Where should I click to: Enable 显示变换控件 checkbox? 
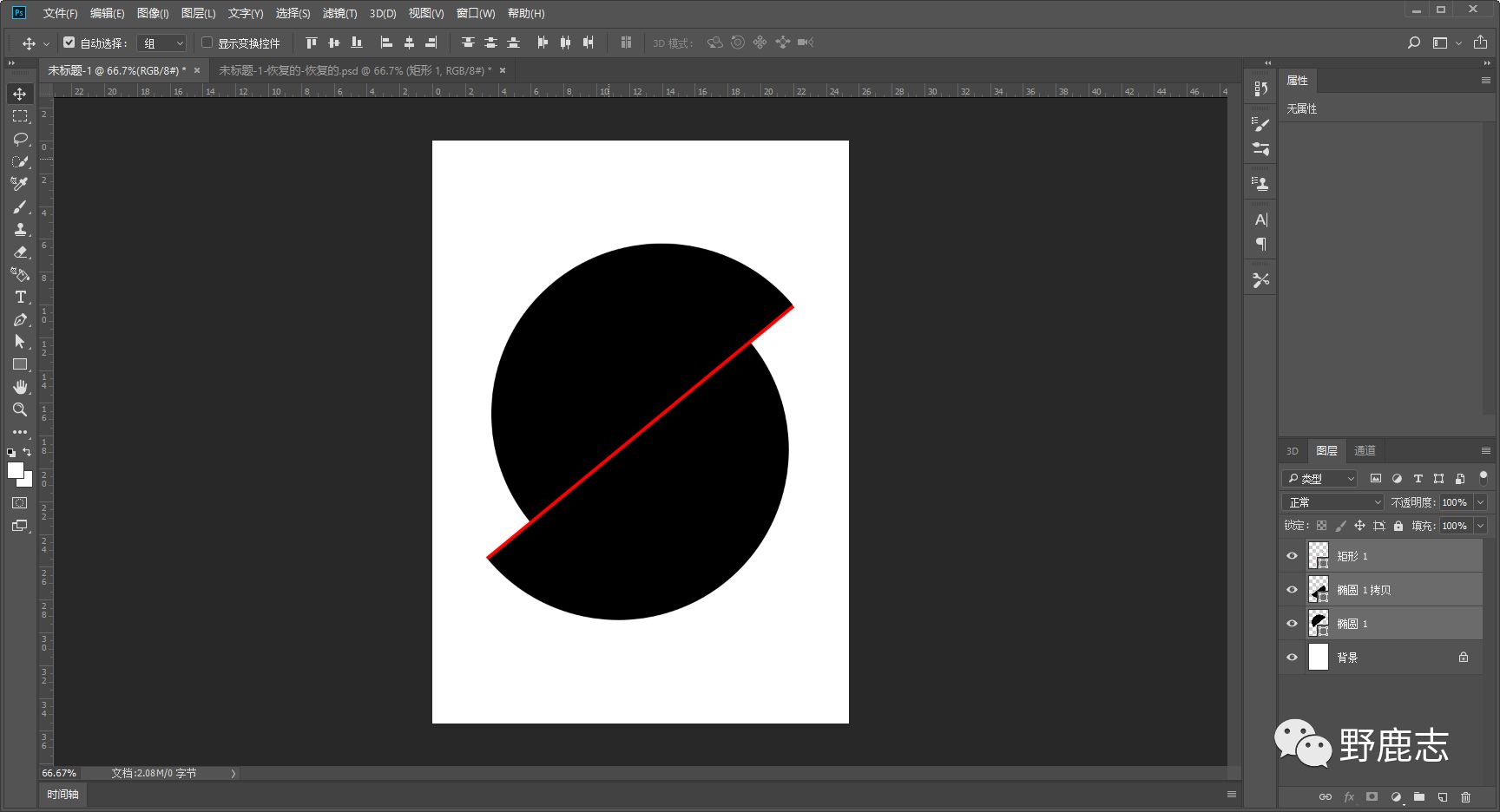coord(207,43)
